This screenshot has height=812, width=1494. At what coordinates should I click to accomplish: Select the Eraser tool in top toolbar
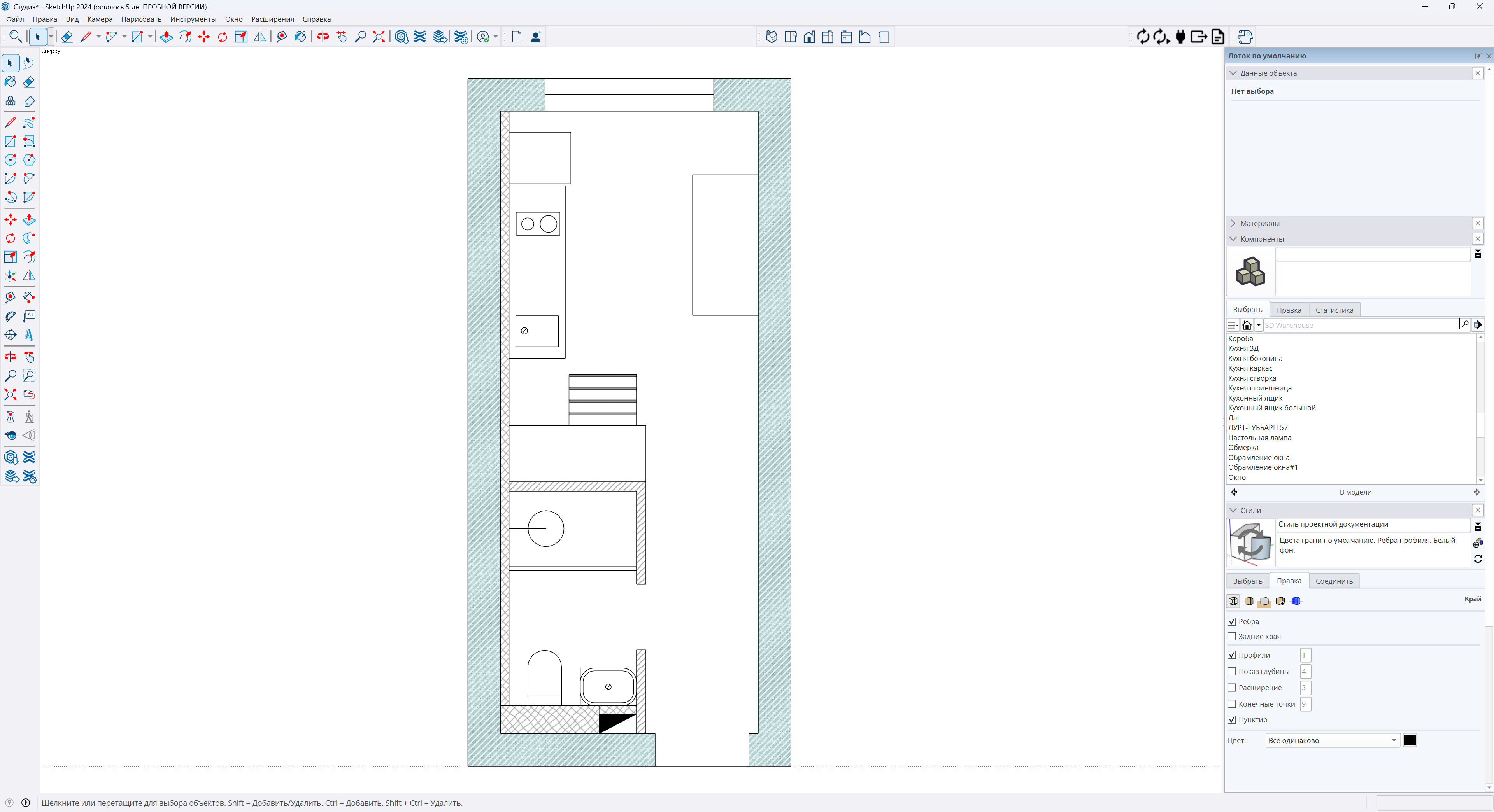click(x=67, y=37)
